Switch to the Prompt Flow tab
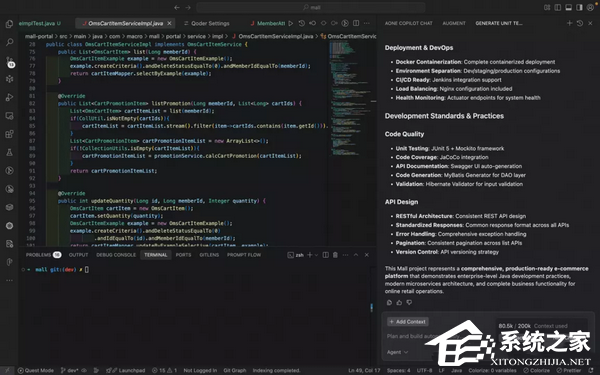Viewport: 600px width, 375px height. pyautogui.click(x=244, y=255)
